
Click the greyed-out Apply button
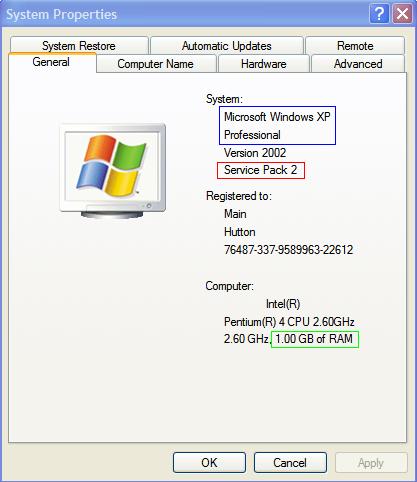(x=371, y=463)
